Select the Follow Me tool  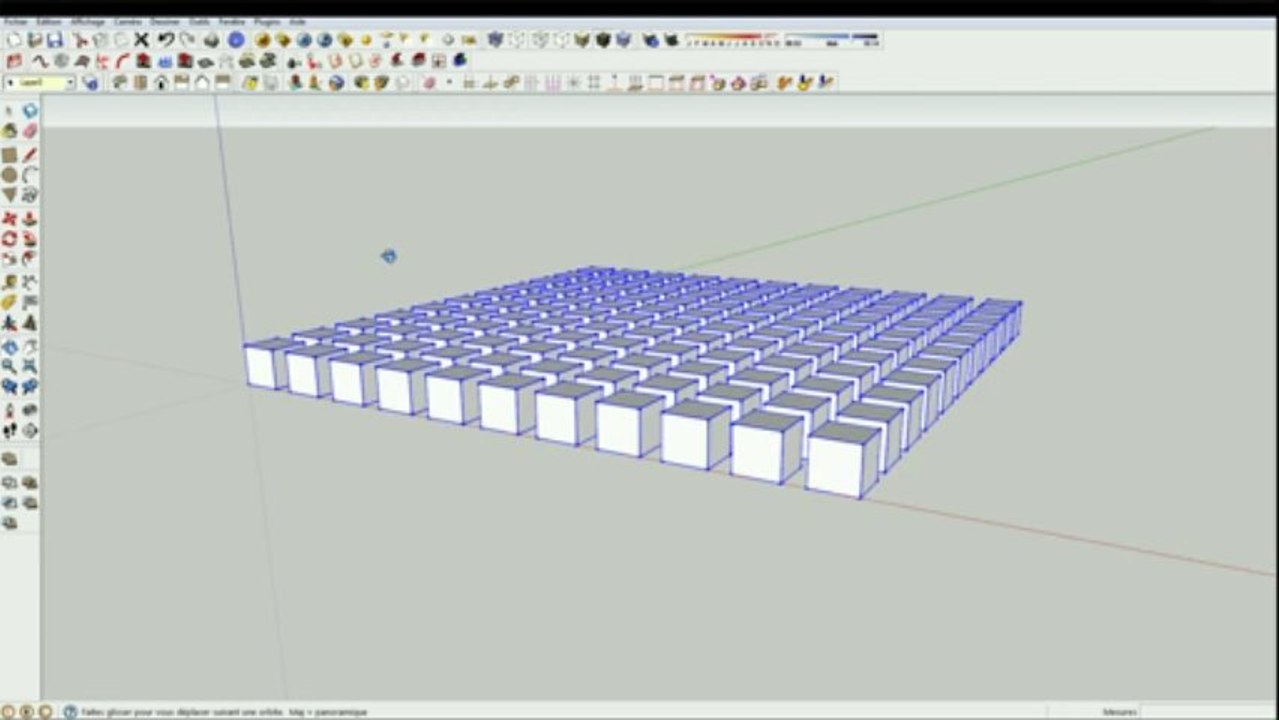30,239
